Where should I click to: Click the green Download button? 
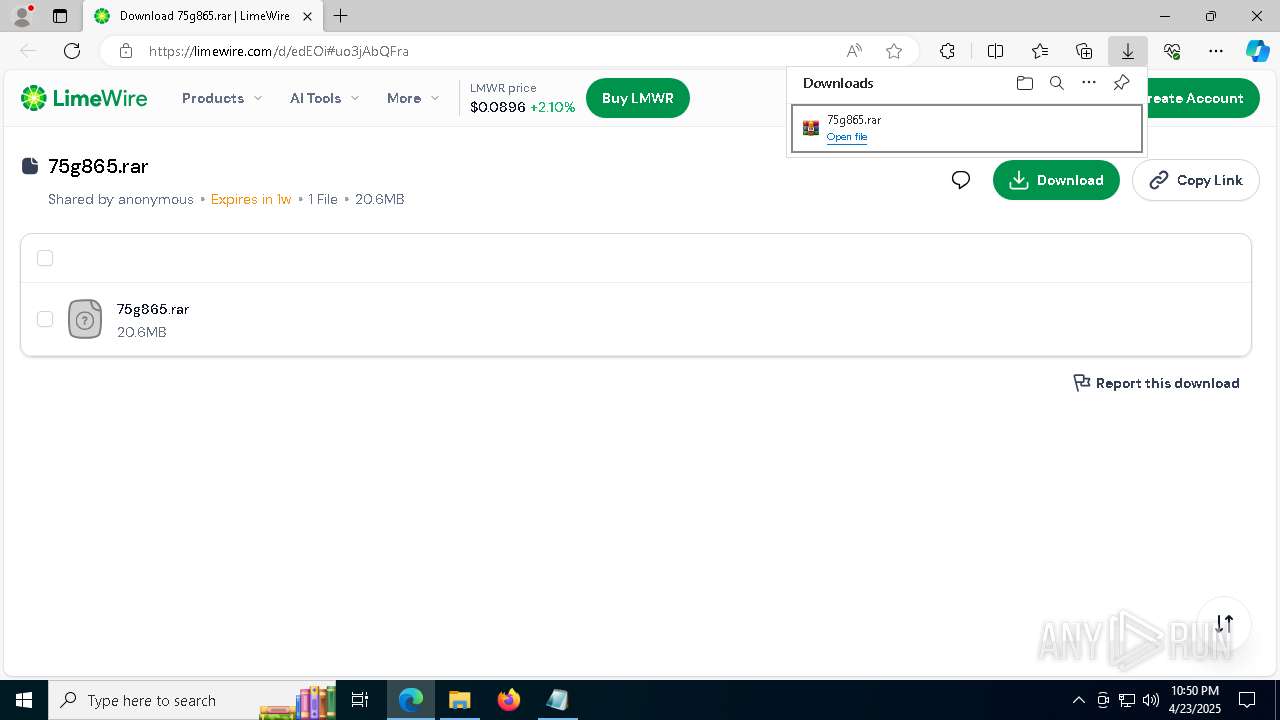[1056, 180]
